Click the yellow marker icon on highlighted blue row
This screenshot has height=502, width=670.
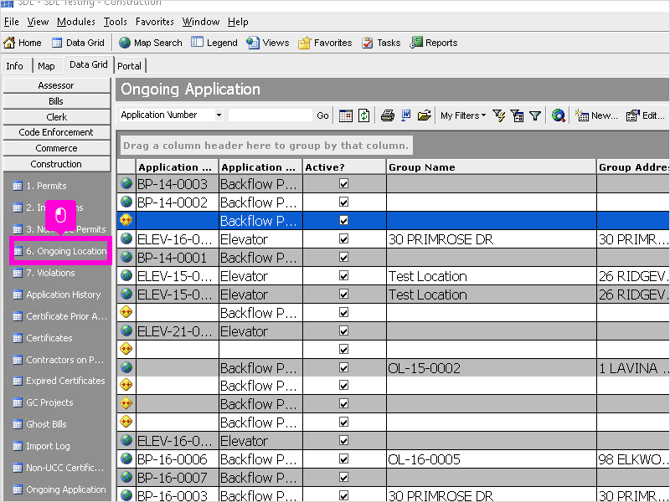(126, 220)
